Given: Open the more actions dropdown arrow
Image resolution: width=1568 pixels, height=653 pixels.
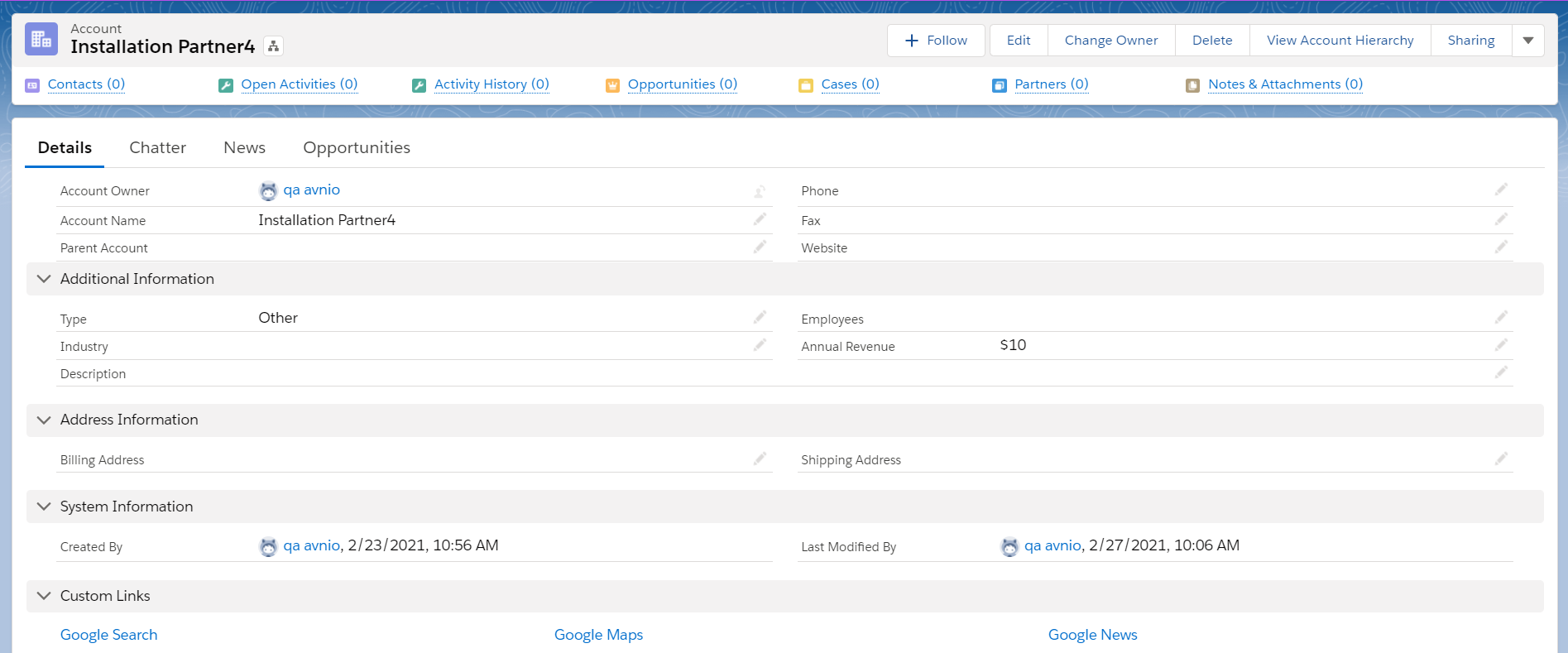Looking at the screenshot, I should pos(1527,41).
